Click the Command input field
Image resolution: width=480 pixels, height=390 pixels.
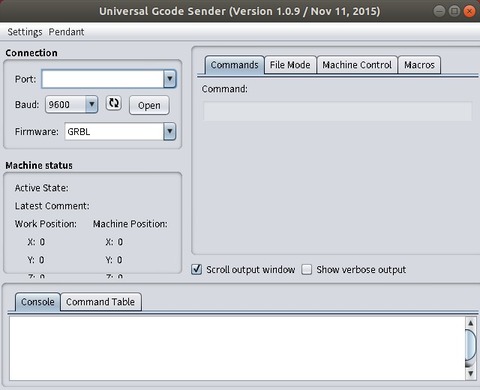(x=337, y=111)
